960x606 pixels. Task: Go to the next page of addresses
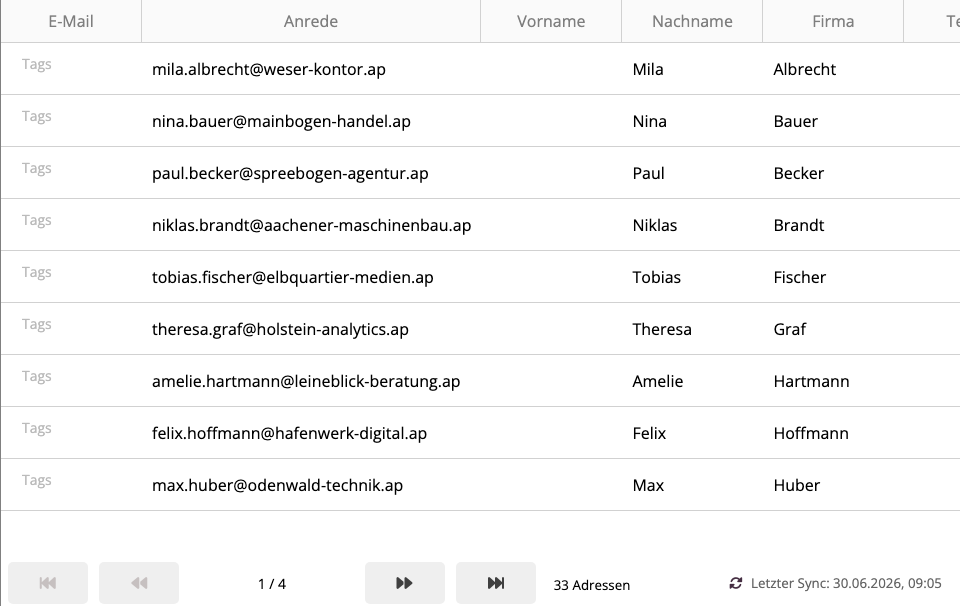405,583
